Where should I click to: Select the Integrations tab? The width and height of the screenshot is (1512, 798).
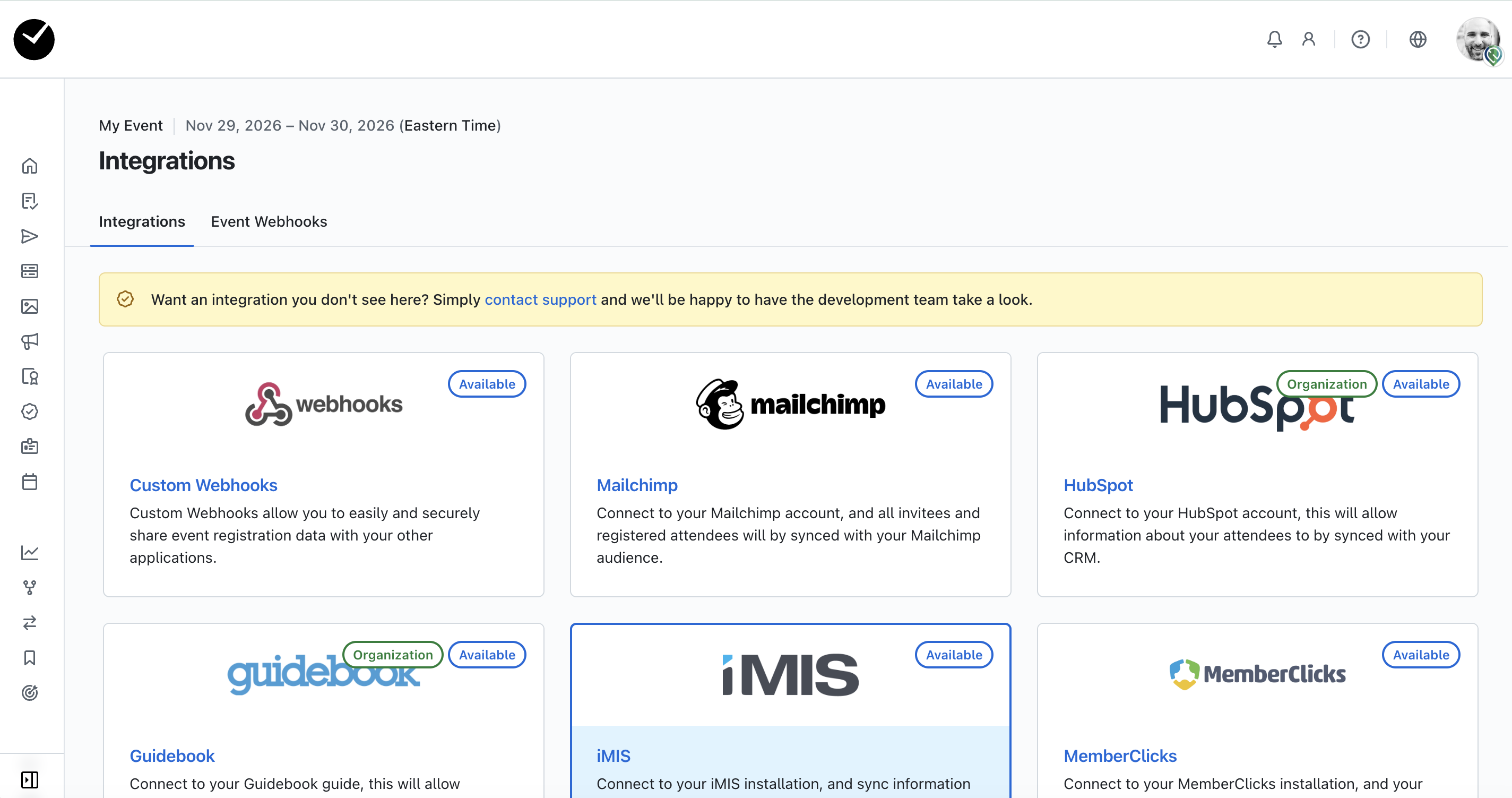tap(142, 221)
